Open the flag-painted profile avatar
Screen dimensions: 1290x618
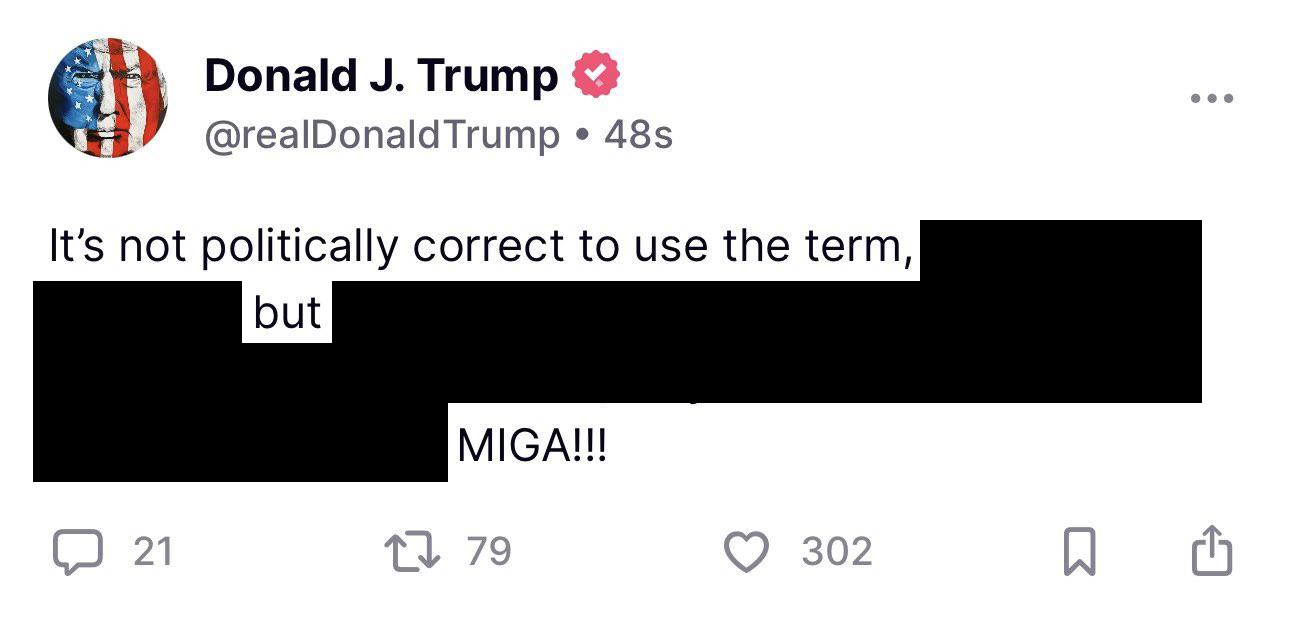click(107, 98)
